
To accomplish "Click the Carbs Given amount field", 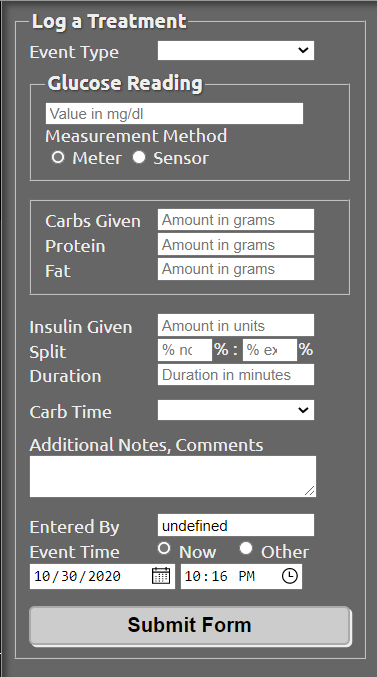I will click(236, 220).
